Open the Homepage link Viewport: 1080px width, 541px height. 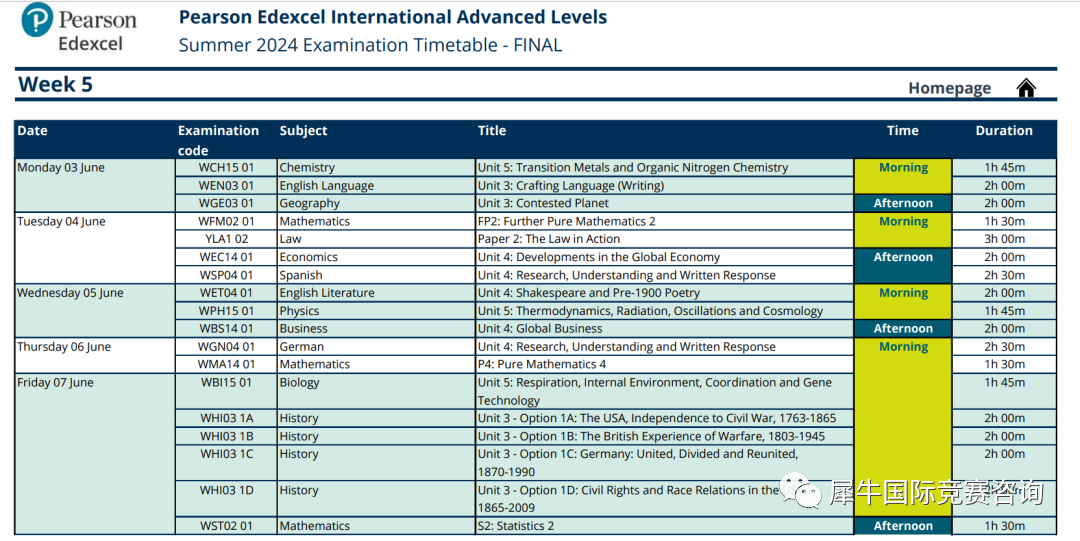[949, 88]
